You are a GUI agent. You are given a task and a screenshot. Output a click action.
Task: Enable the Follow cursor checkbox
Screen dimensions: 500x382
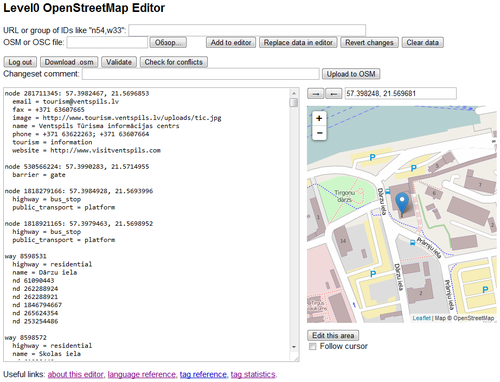312,346
